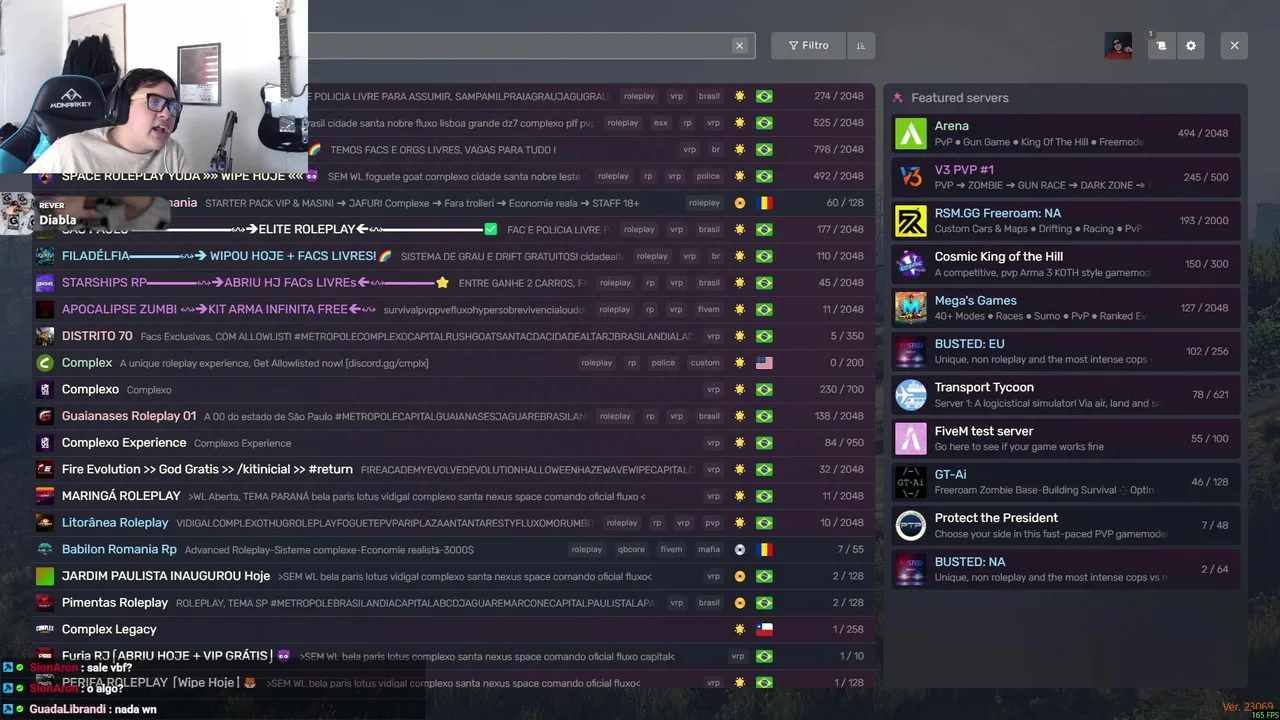Click 'pvp' tag on Litorânea Roleplay row
Image resolution: width=1280 pixels, height=720 pixels.
[712, 522]
